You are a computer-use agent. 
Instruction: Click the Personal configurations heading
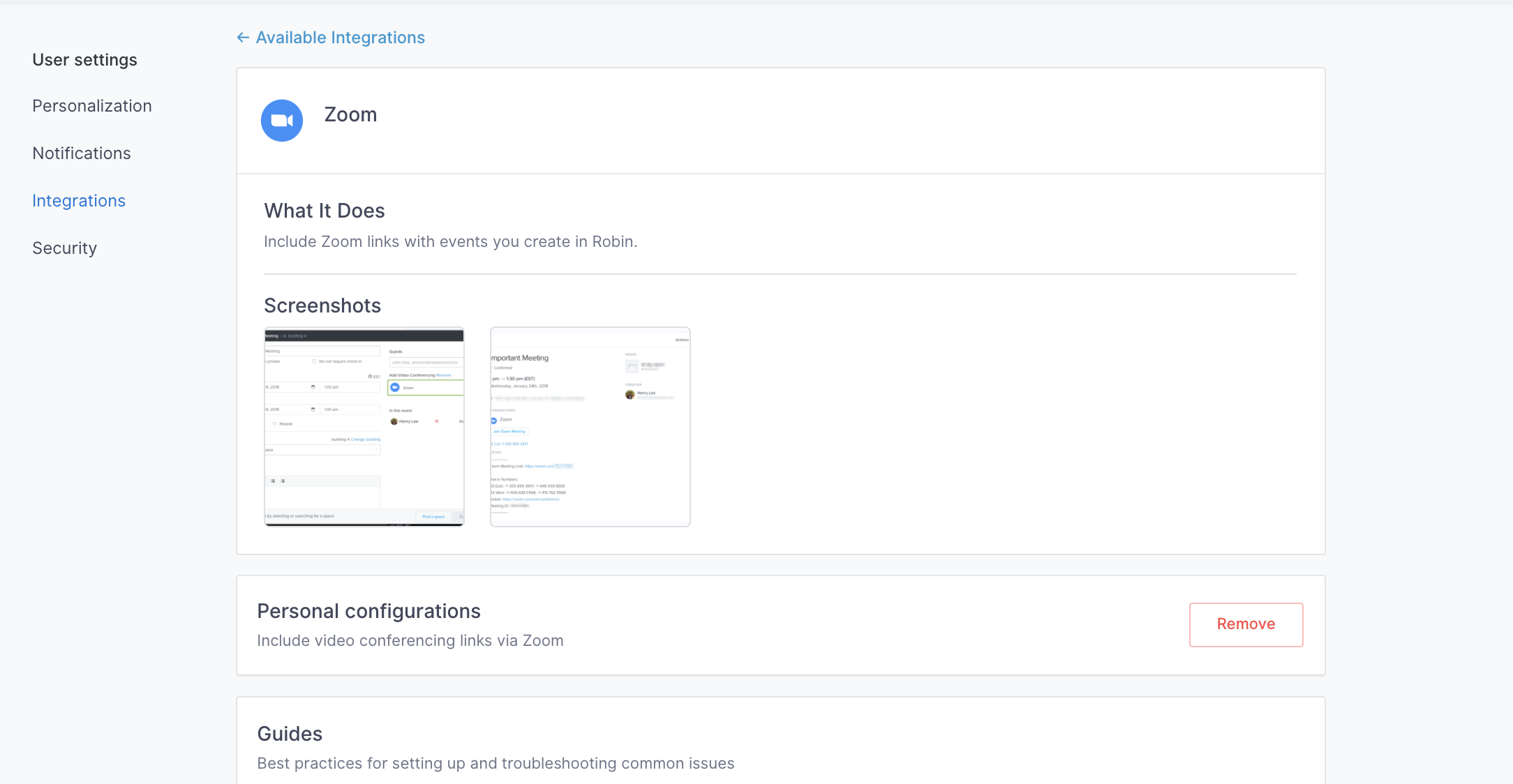click(x=369, y=611)
